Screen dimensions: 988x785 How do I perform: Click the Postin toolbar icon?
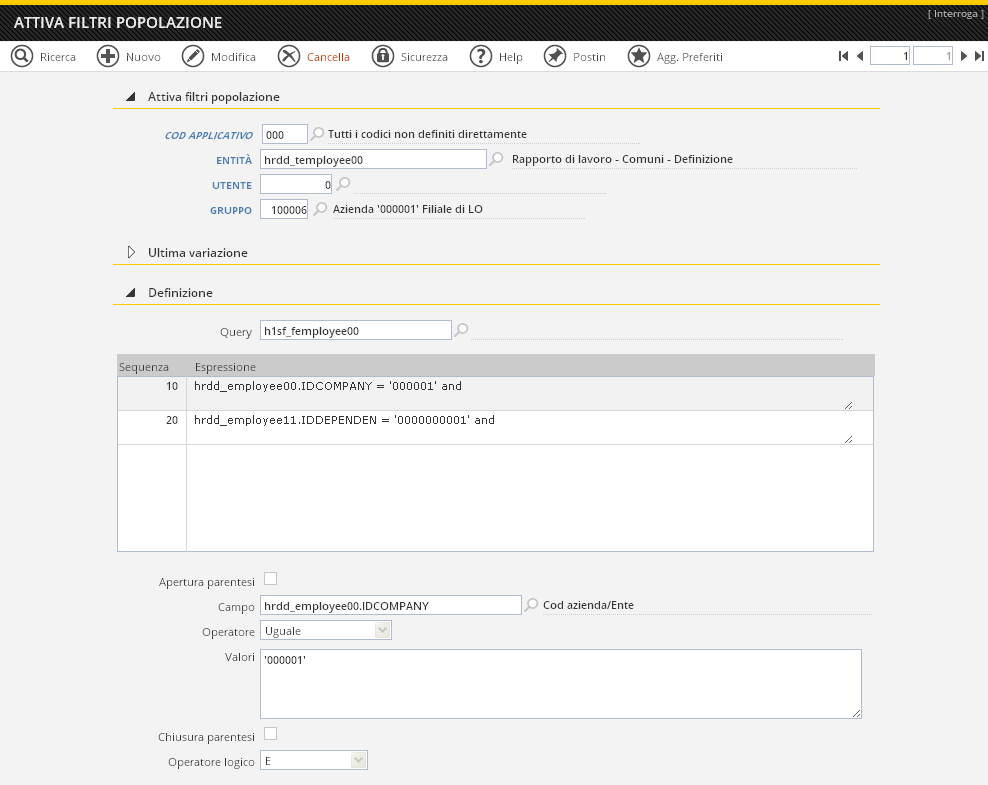553,56
